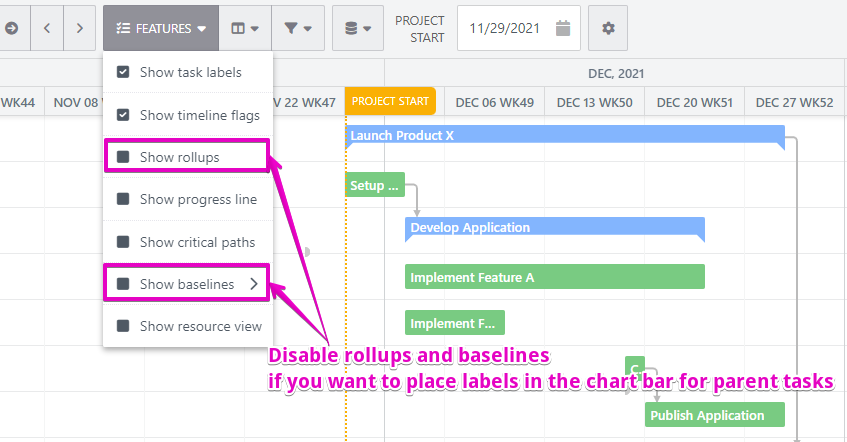Image resolution: width=847 pixels, height=442 pixels.
Task: Open the filter funnel dropdown
Action: pos(297,29)
